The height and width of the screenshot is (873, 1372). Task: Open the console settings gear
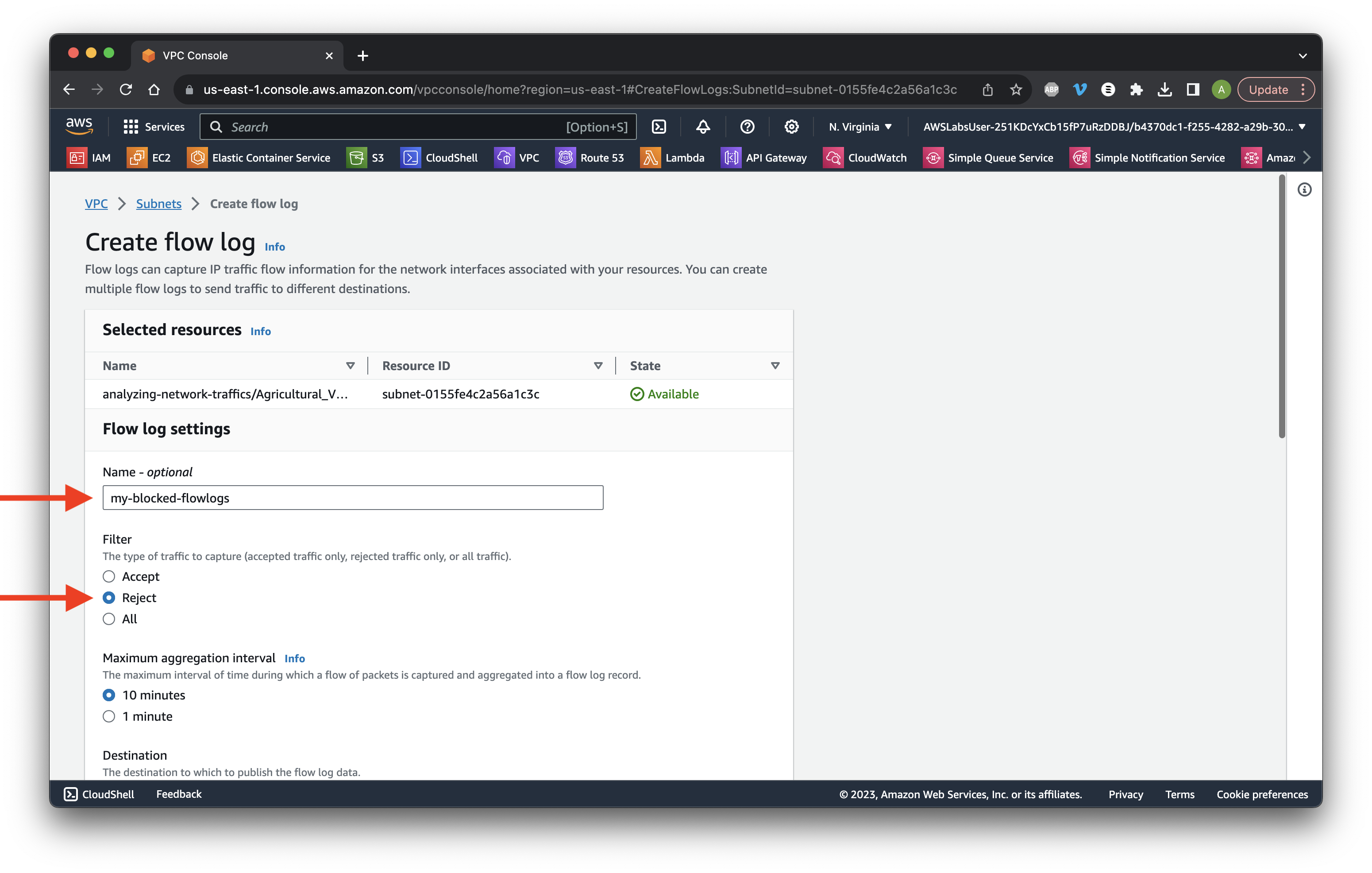pos(791,127)
